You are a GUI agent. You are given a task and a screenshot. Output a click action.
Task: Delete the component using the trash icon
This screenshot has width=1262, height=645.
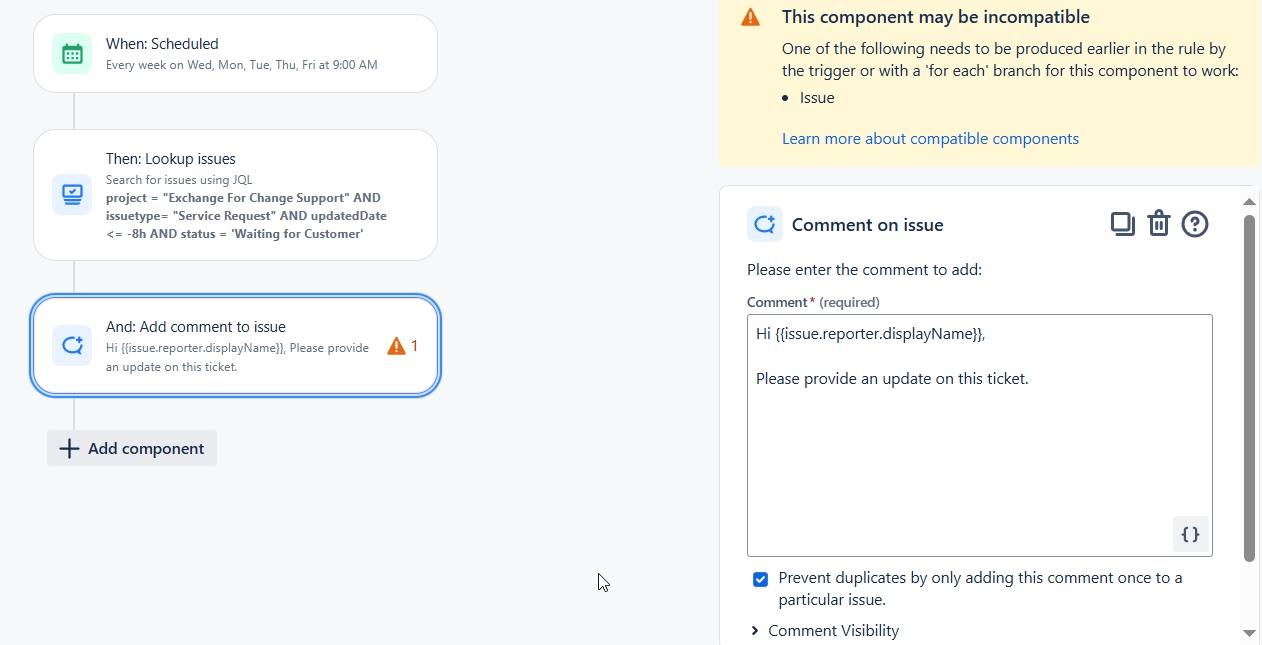click(1158, 224)
